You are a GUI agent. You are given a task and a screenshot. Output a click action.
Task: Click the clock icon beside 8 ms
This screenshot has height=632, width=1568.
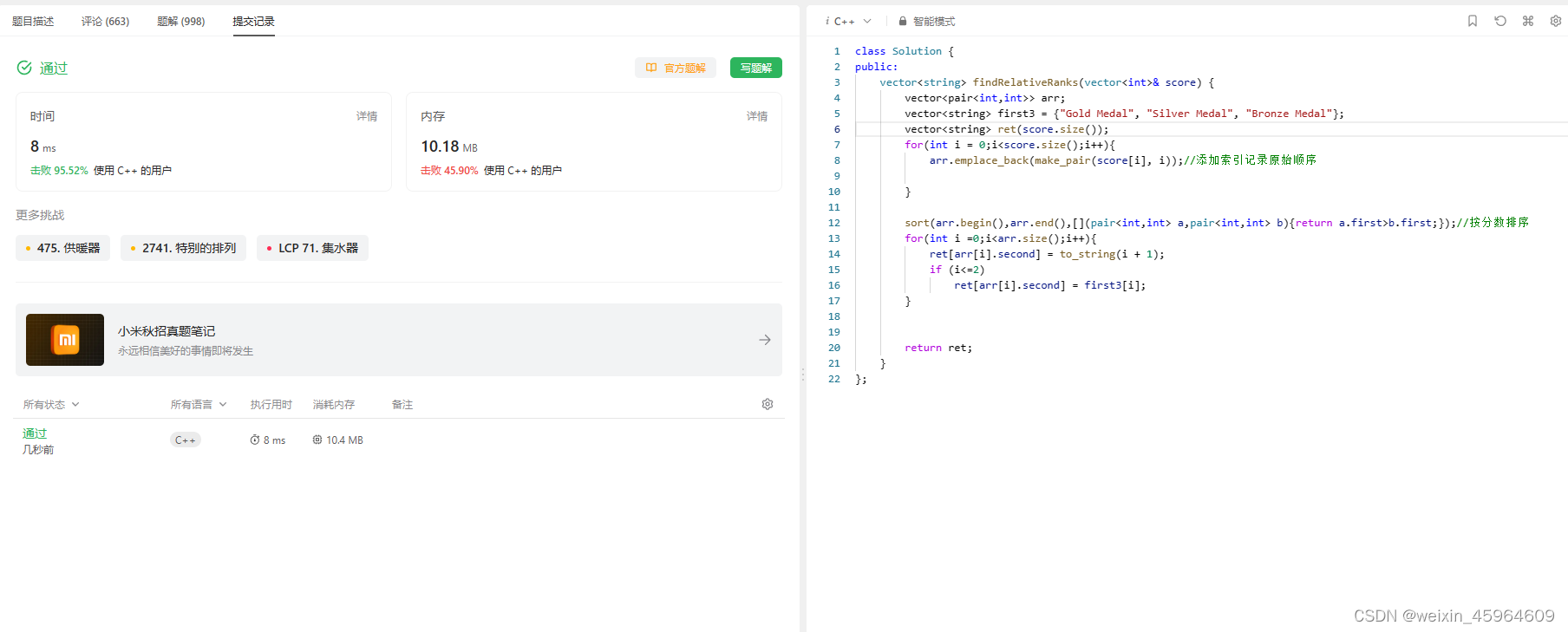pos(255,440)
